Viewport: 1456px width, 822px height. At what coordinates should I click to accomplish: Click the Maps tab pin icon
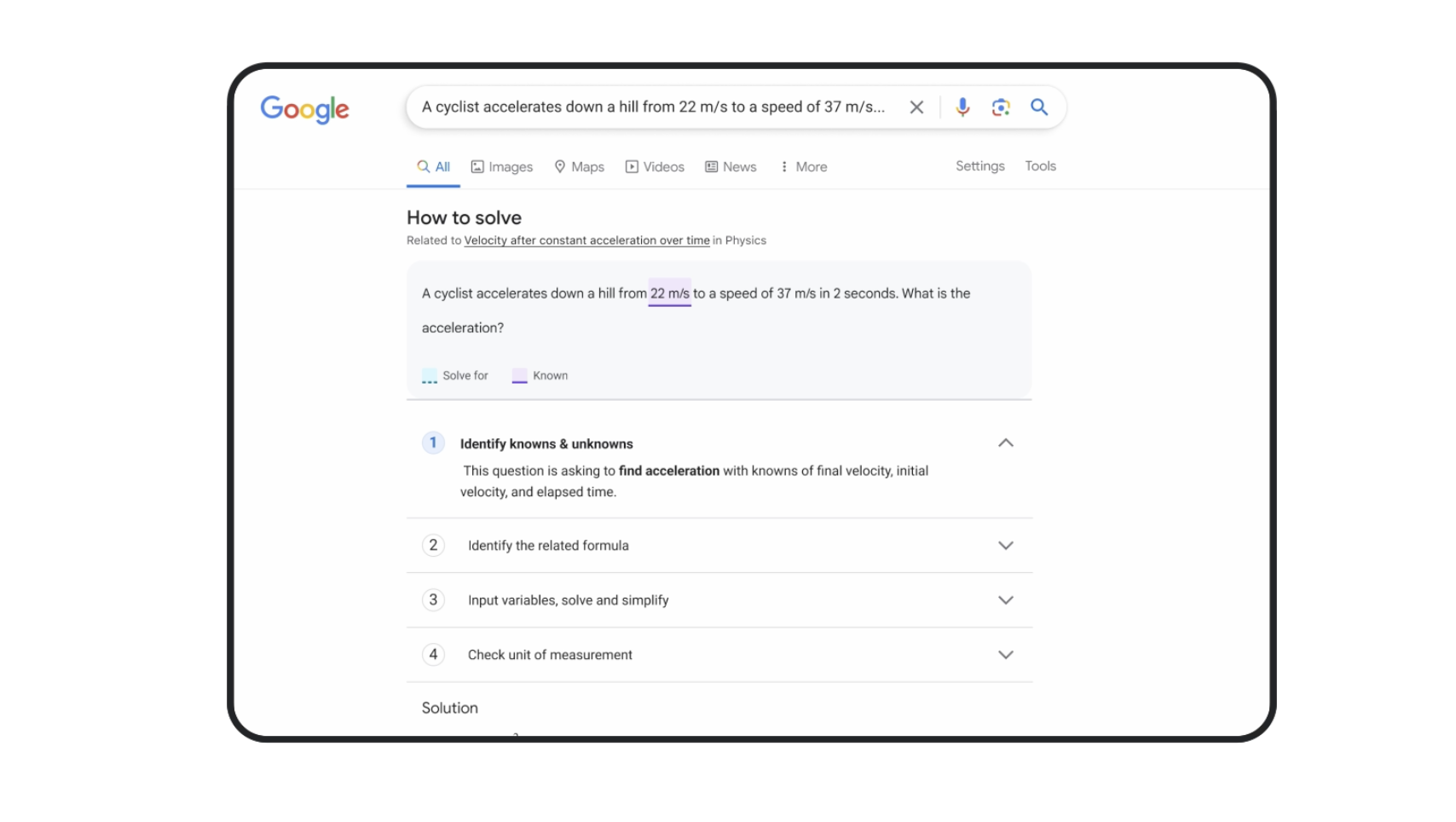560,167
